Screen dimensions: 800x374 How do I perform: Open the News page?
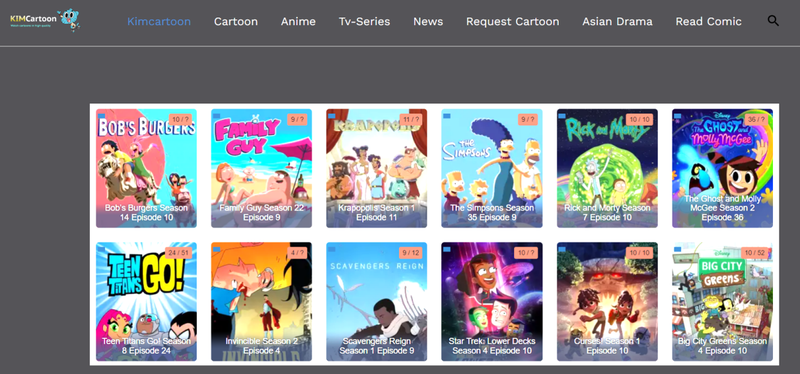[x=428, y=21]
